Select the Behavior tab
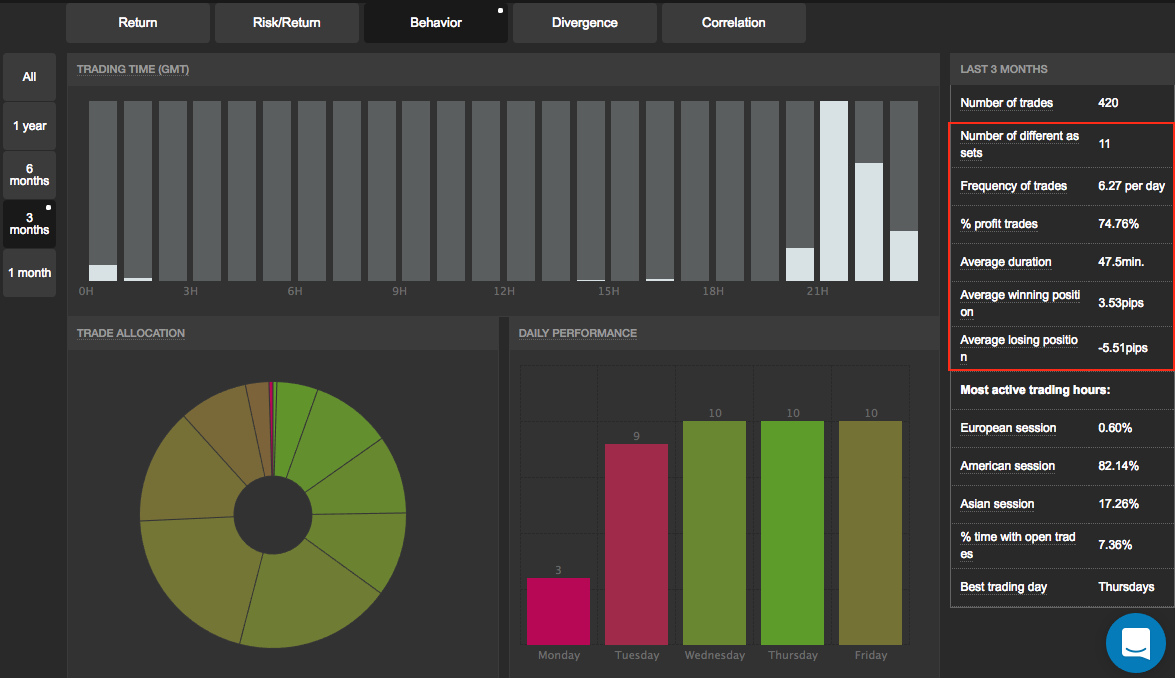 (436, 23)
